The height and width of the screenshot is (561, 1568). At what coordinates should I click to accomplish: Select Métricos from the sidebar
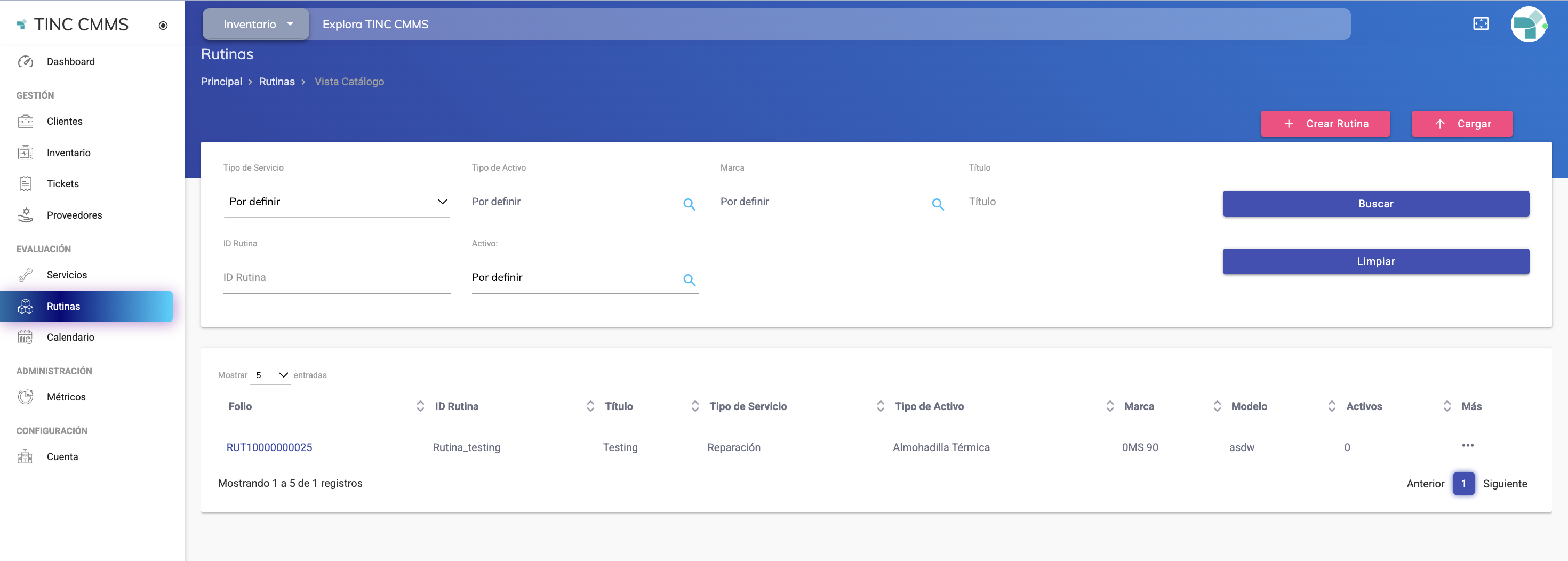click(x=66, y=397)
